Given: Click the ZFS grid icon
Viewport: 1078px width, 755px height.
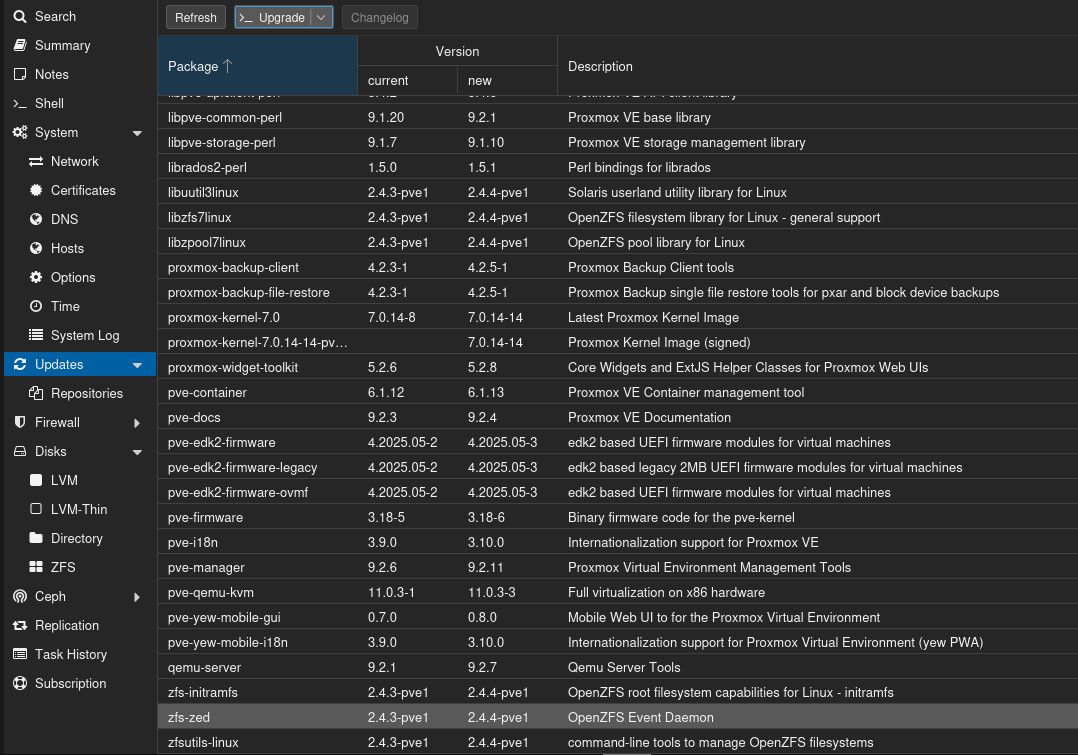Looking at the screenshot, I should (x=36, y=567).
